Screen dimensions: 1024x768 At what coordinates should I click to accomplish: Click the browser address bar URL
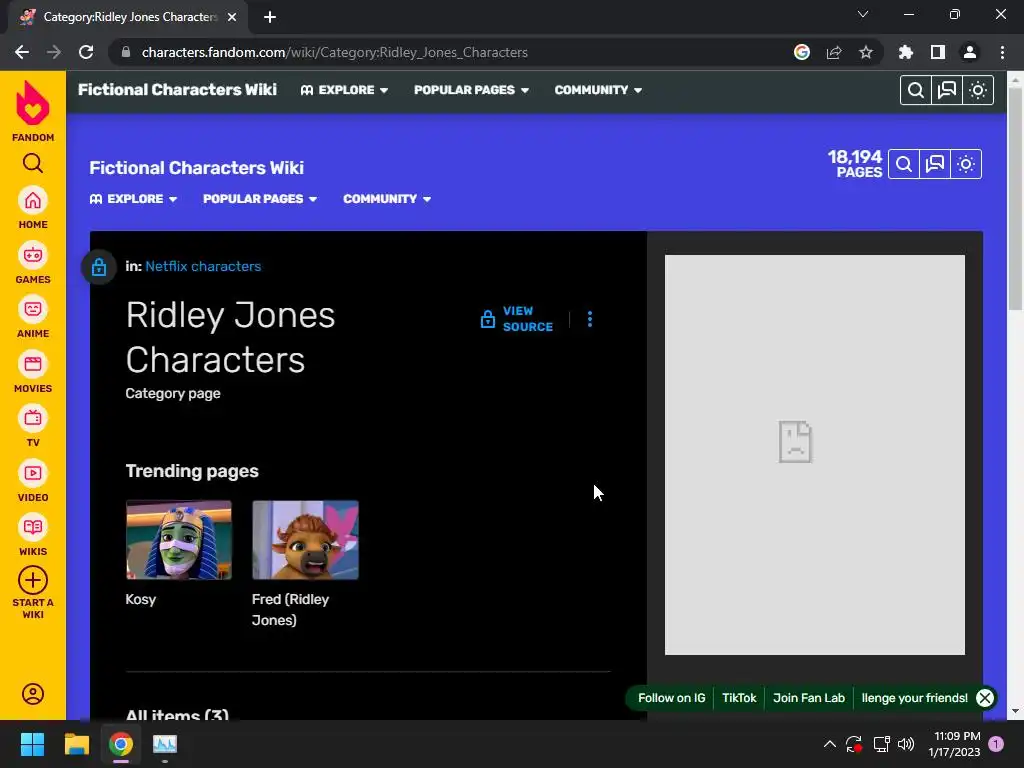click(x=334, y=52)
